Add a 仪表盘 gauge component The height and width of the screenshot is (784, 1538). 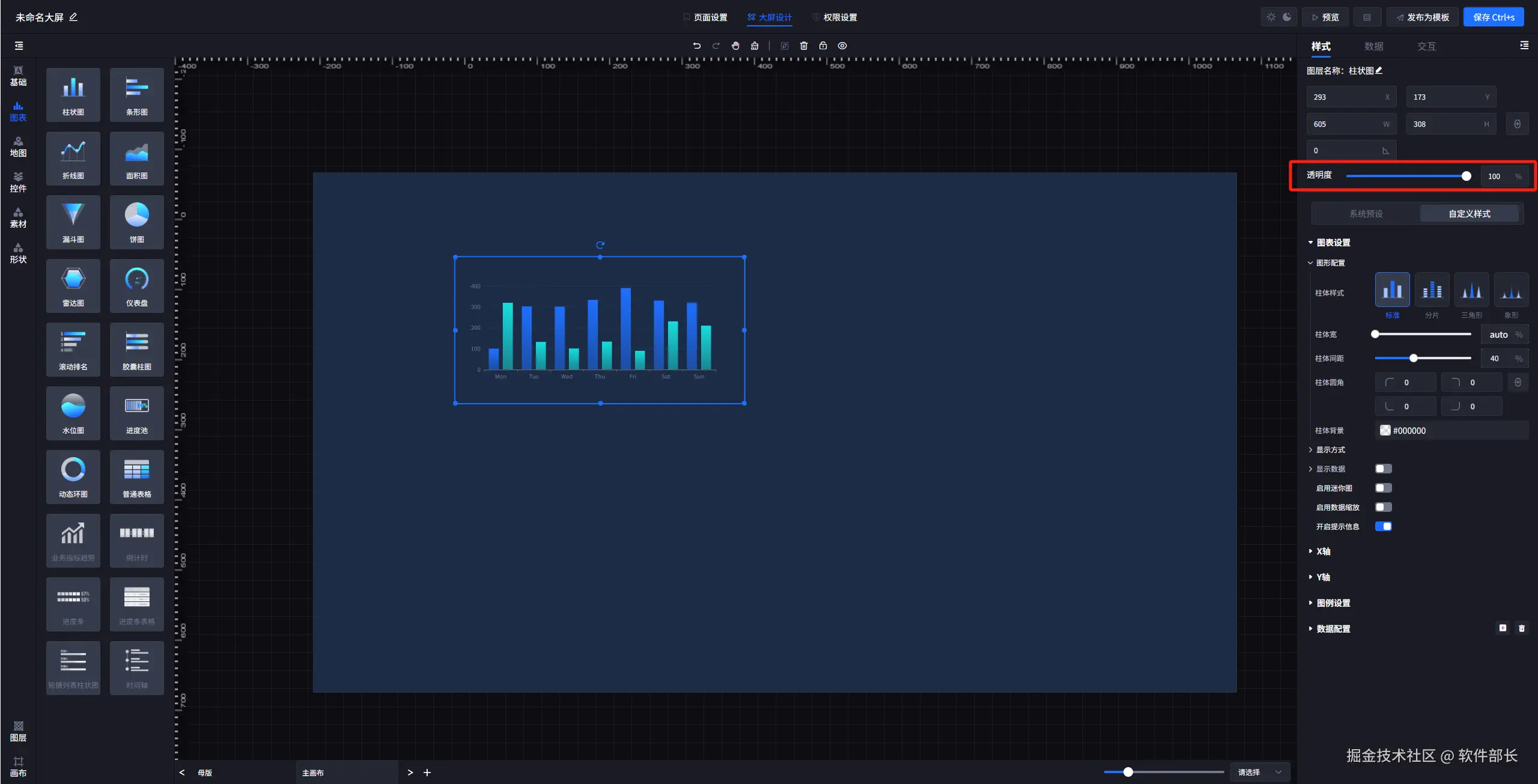pyautogui.click(x=136, y=286)
